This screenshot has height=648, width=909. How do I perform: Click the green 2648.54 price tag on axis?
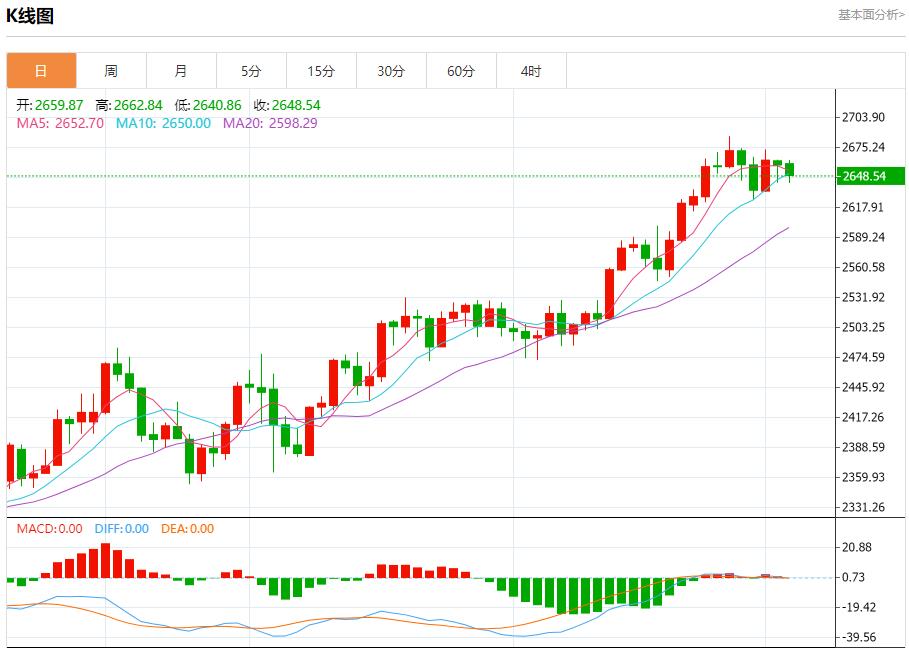[866, 176]
